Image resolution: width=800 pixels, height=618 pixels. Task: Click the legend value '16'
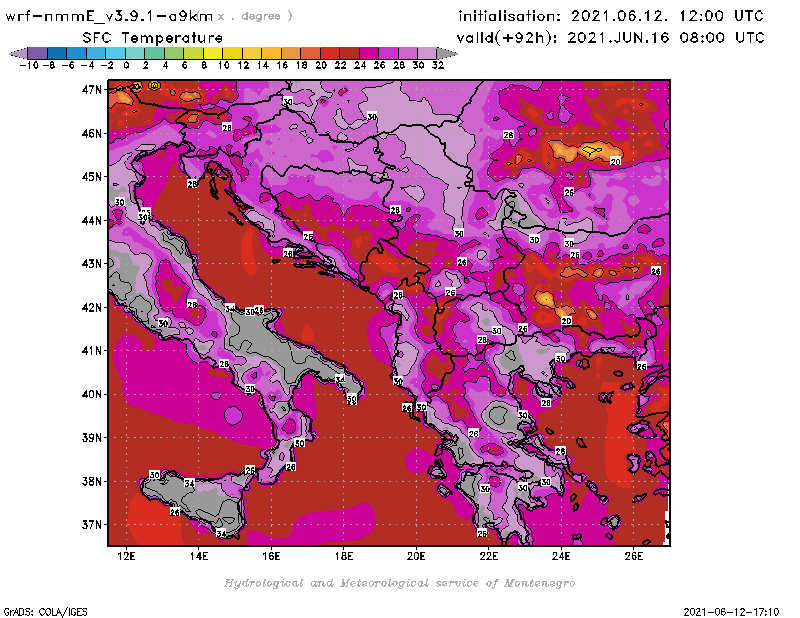(282, 65)
